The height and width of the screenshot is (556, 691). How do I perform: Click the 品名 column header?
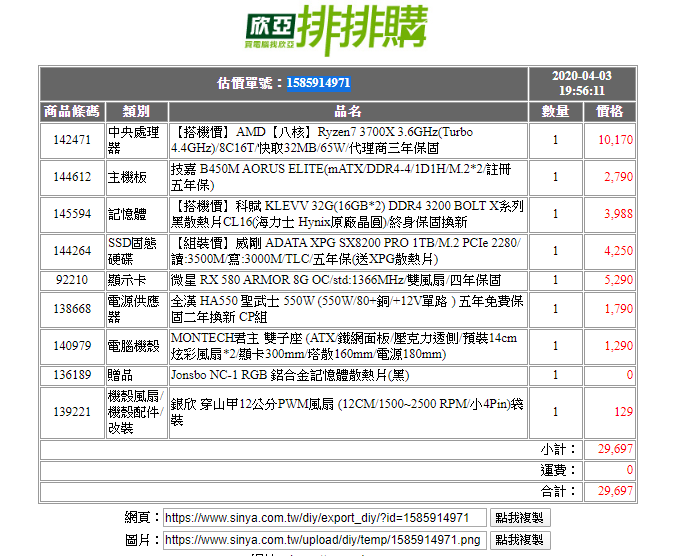pos(348,111)
